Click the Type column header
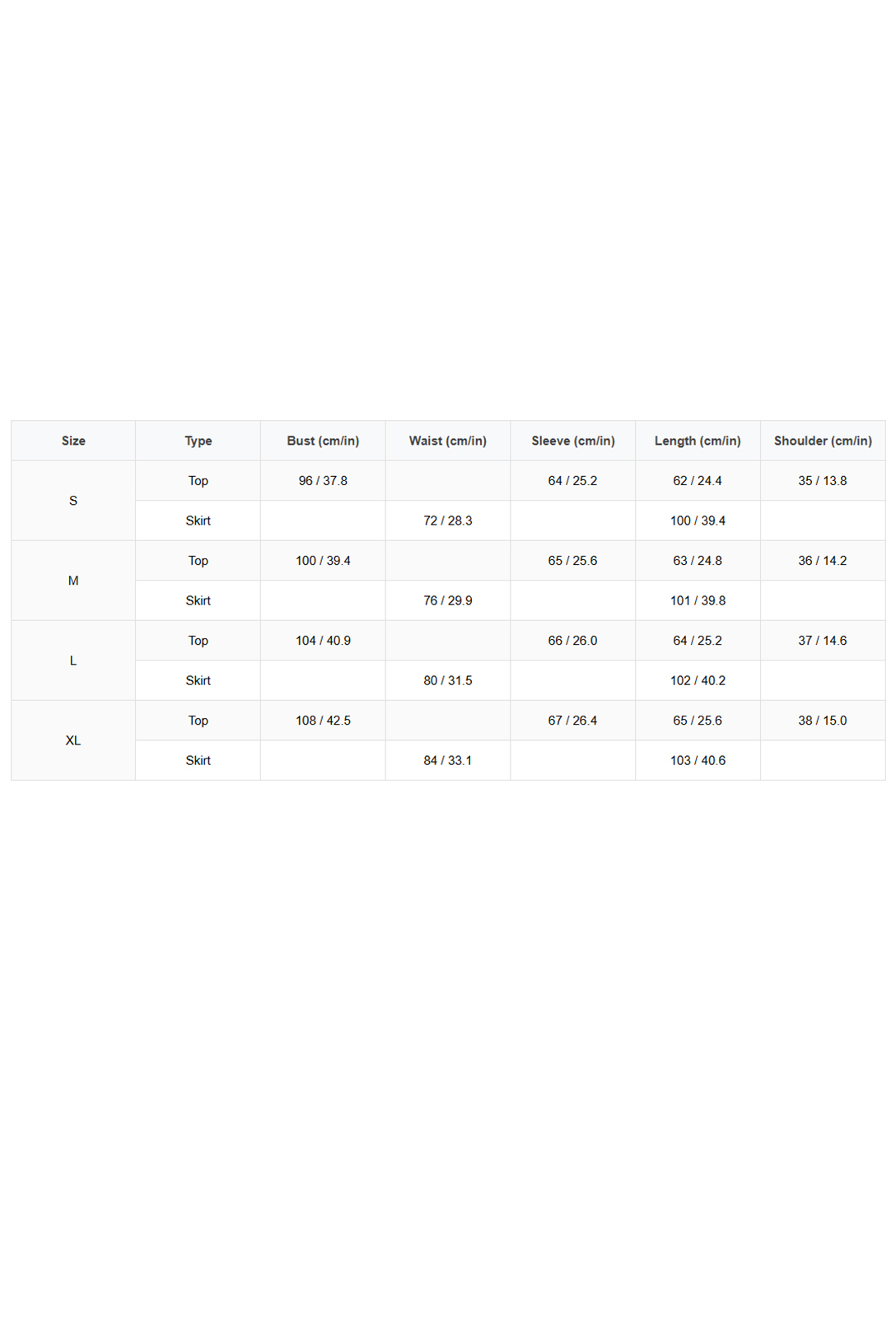 pos(198,441)
